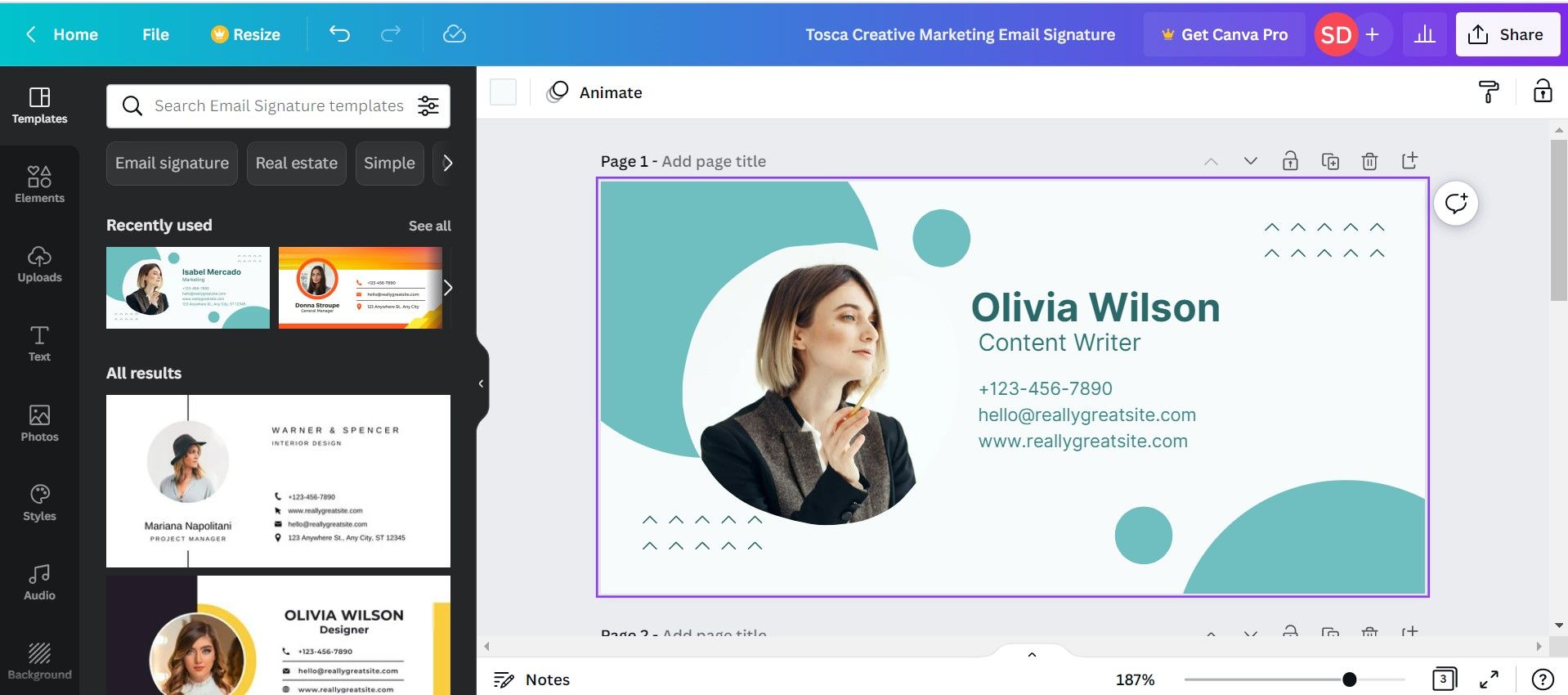The height and width of the screenshot is (695, 1568).
Task: Select the Olivia Wilson name text
Action: tap(1095, 307)
